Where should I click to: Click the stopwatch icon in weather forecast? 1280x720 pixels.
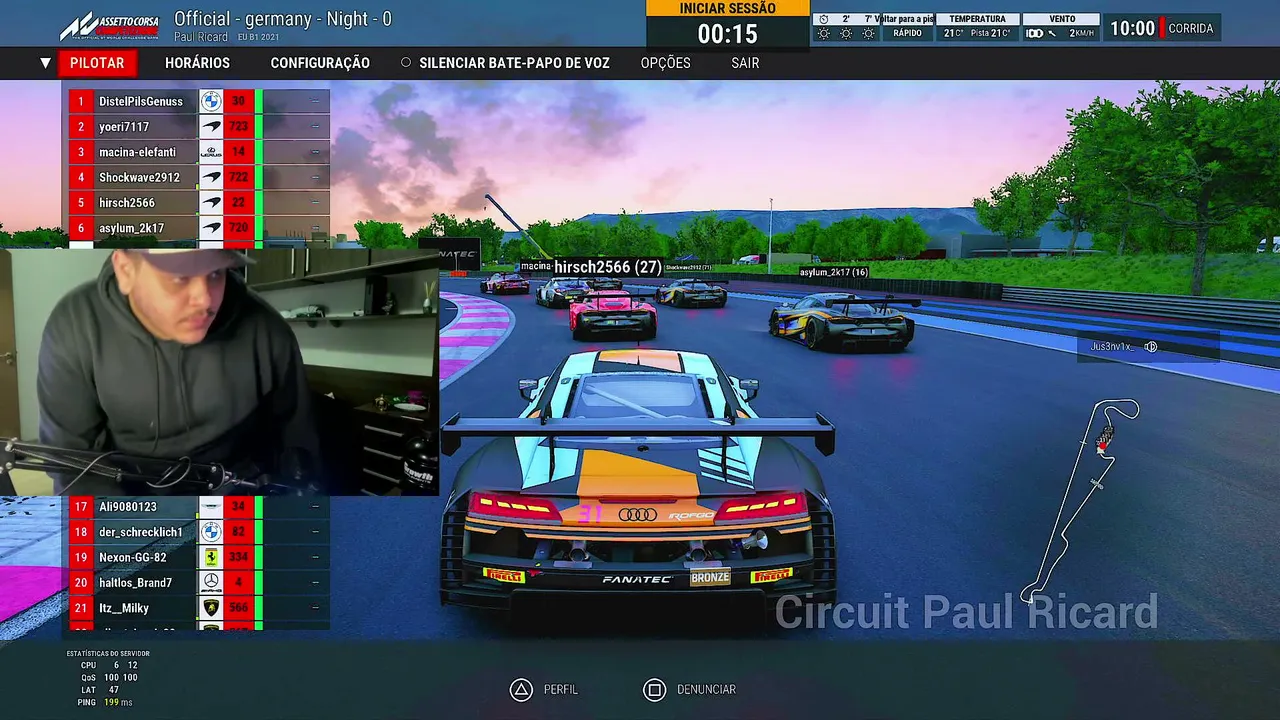[823, 19]
